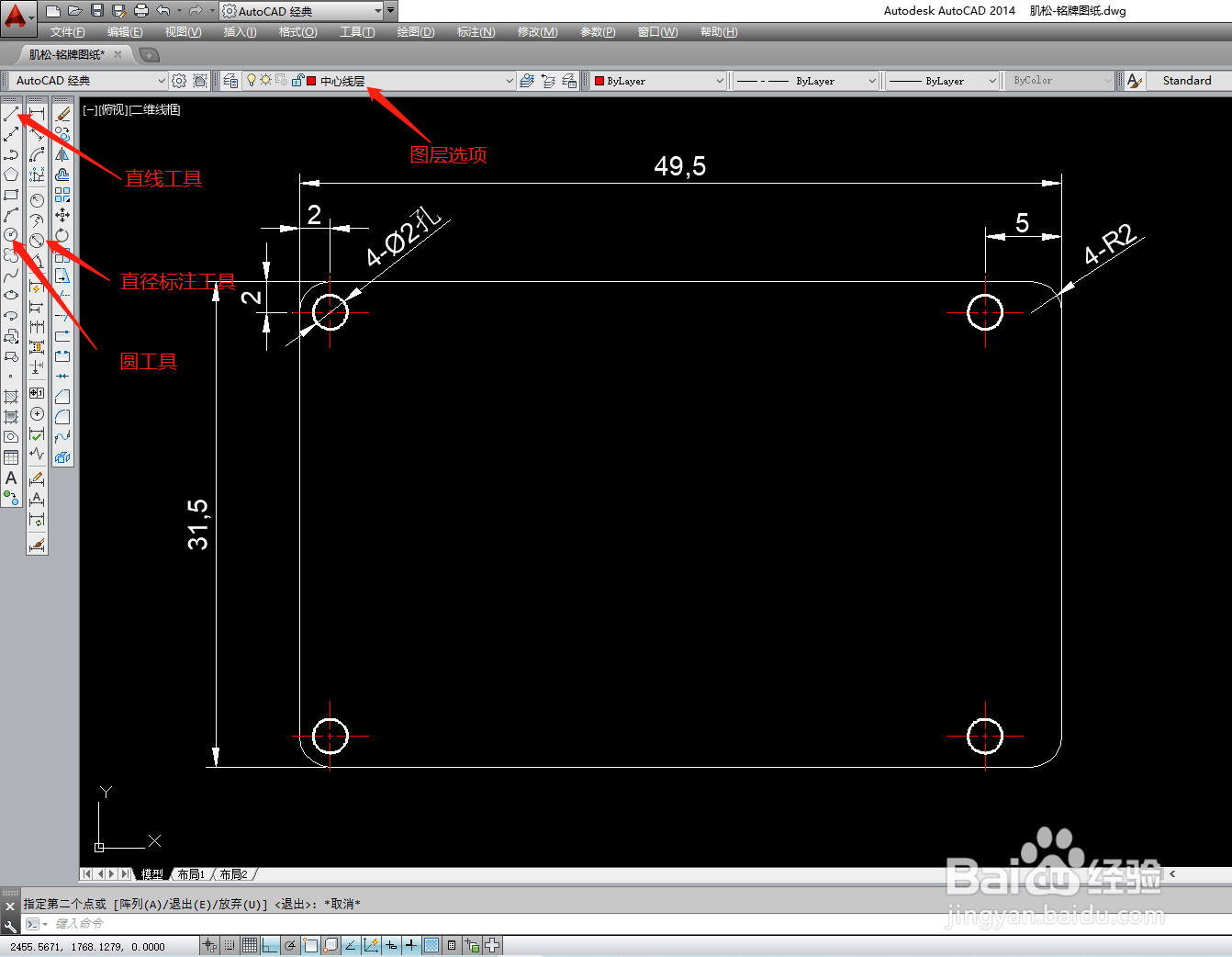Toggle layer lock padlock icon
The width and height of the screenshot is (1232, 957).
tap(297, 81)
